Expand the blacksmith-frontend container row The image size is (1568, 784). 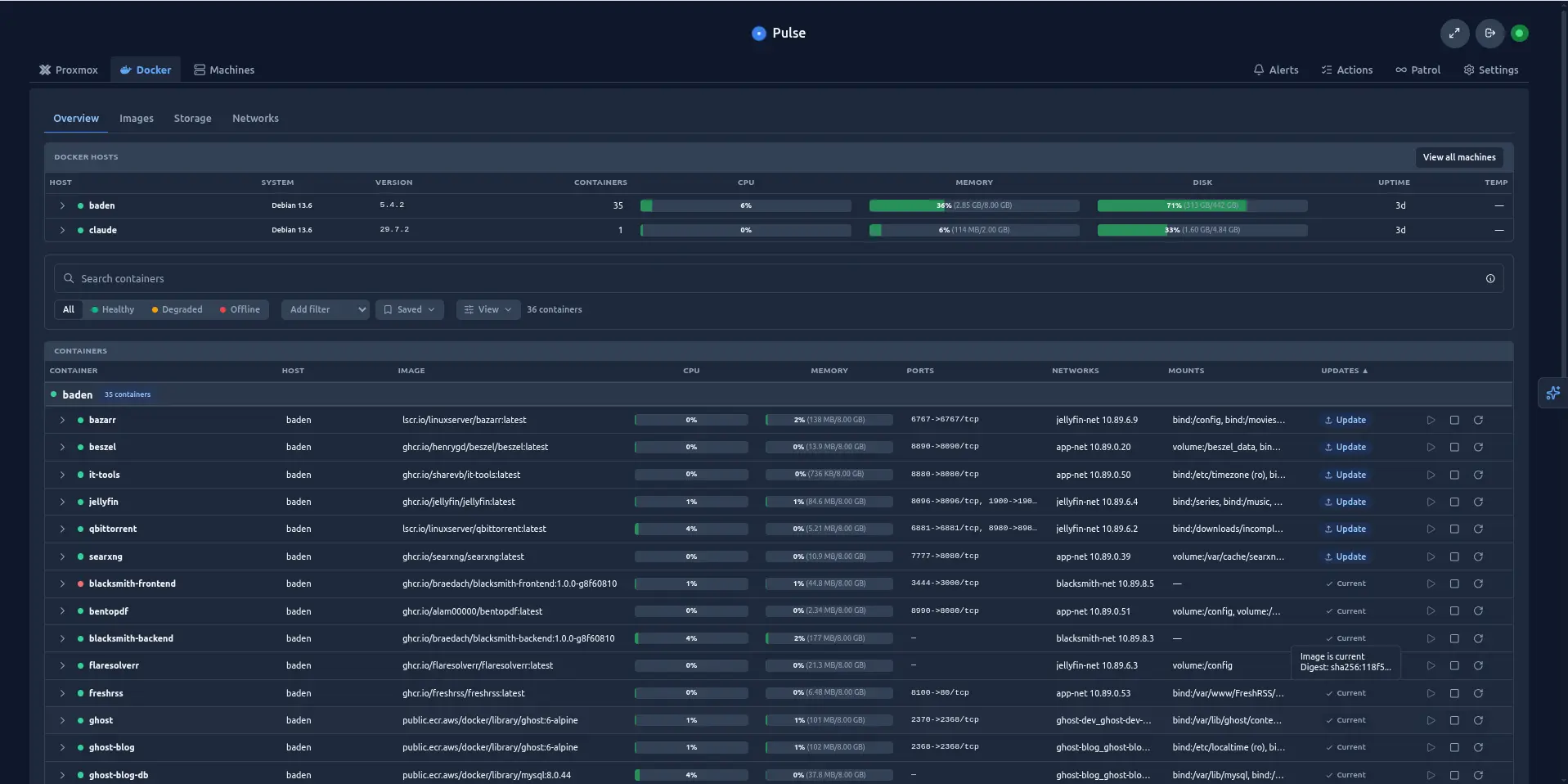coord(62,584)
